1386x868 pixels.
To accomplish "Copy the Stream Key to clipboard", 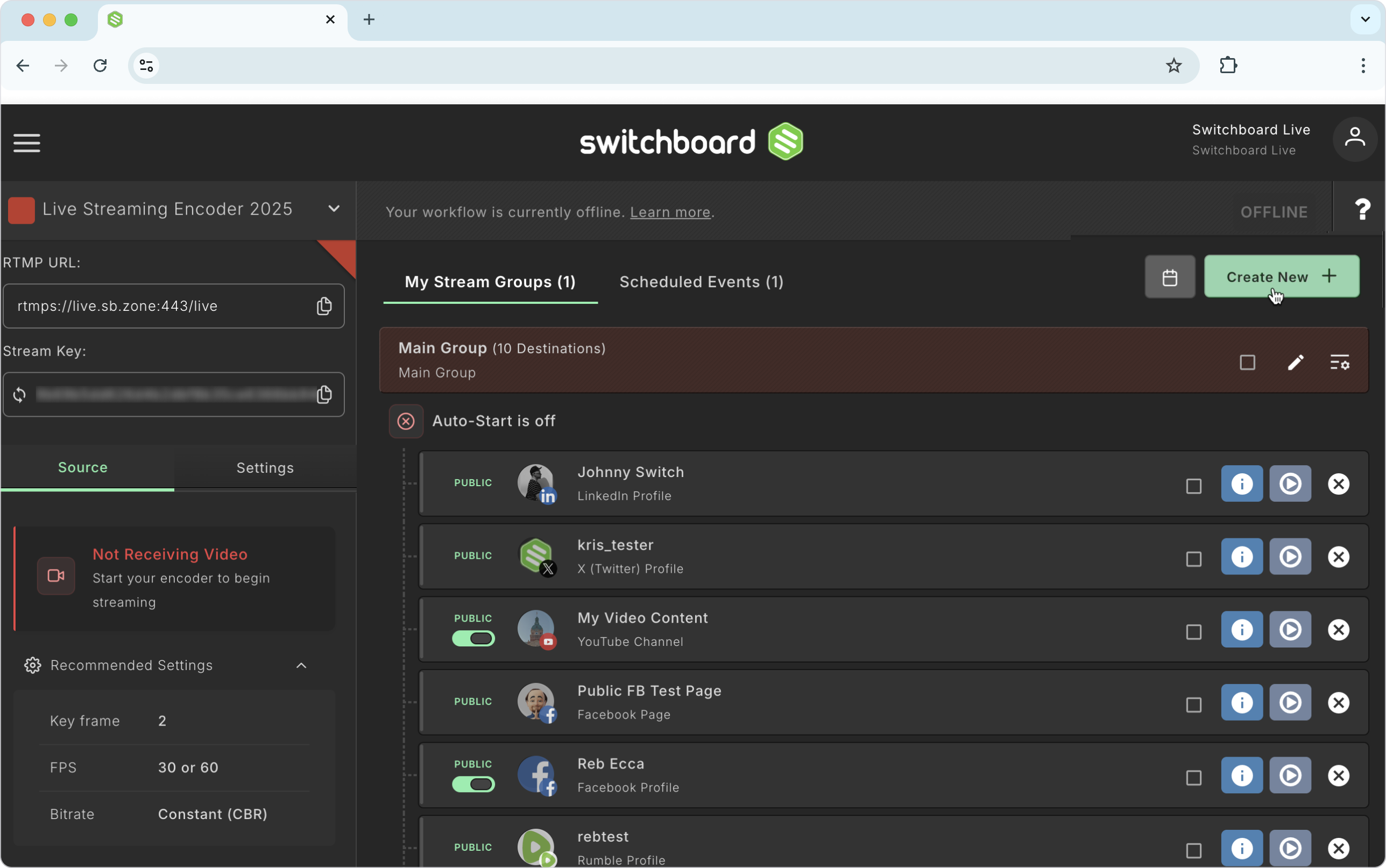I will (324, 394).
